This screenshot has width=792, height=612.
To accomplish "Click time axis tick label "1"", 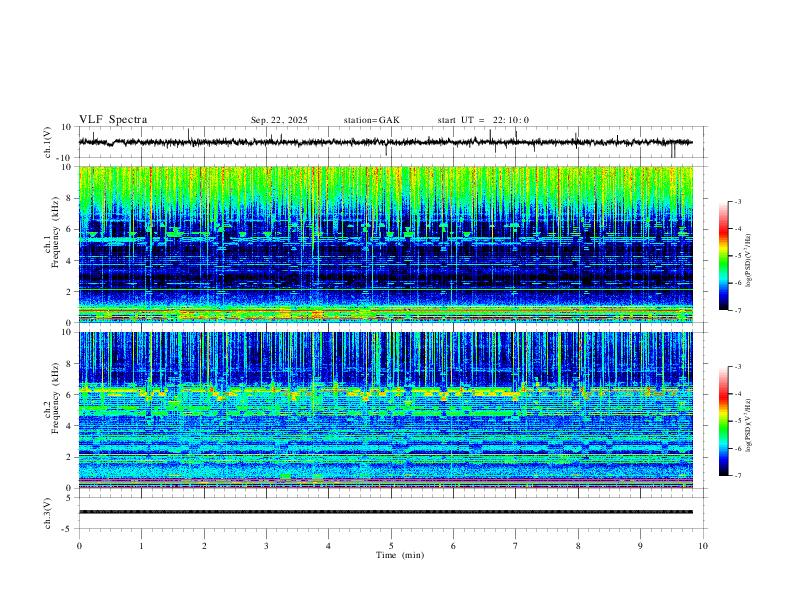I will click(x=141, y=546).
